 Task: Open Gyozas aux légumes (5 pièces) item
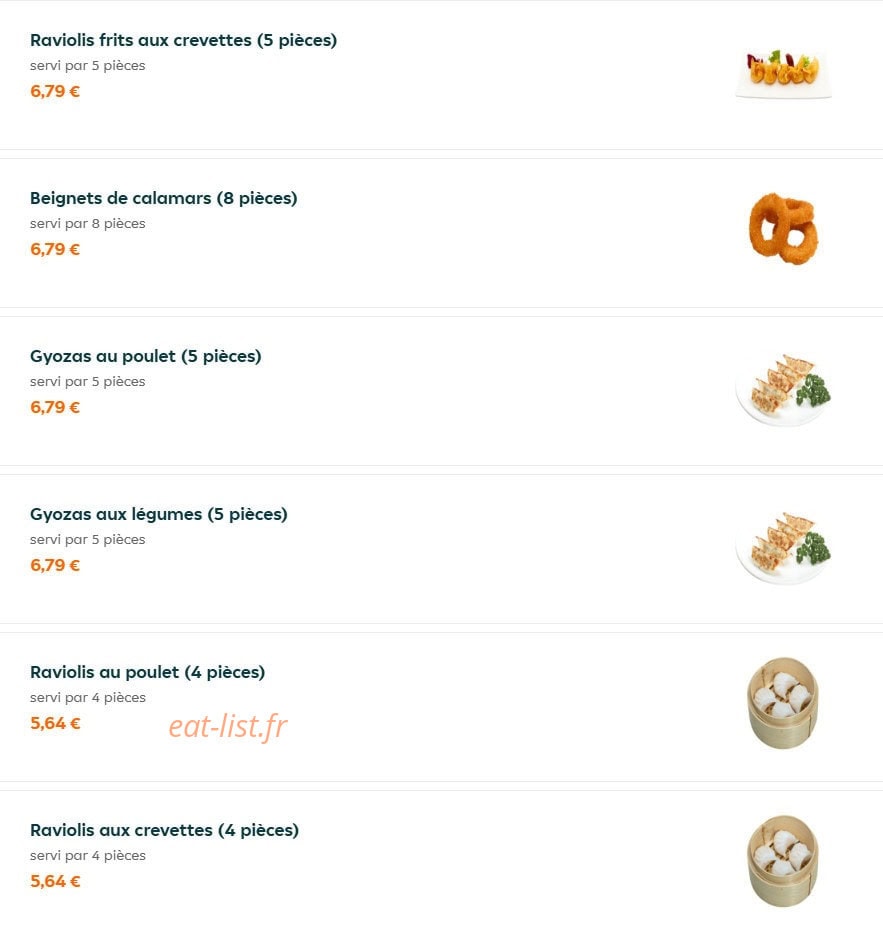pyautogui.click(x=159, y=514)
